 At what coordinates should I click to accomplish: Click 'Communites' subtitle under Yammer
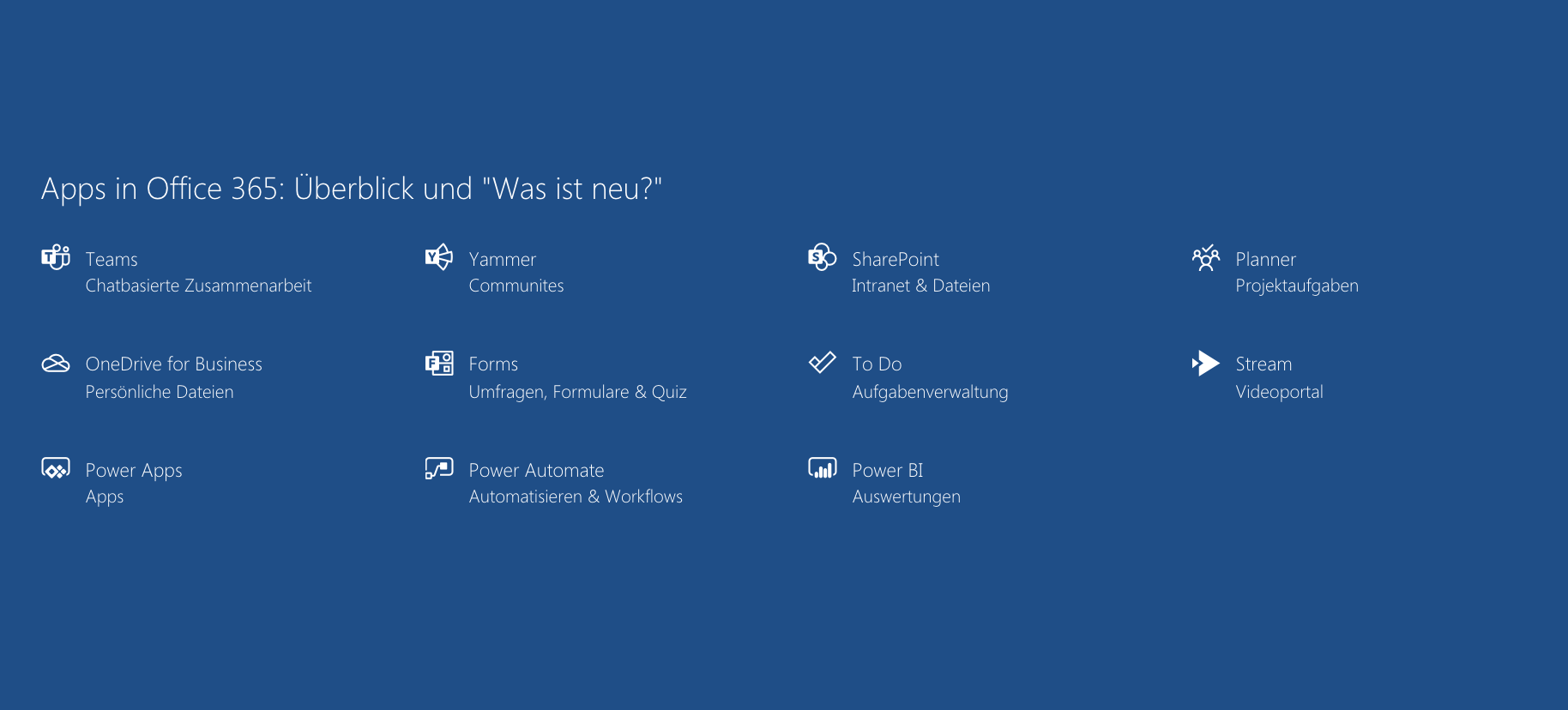click(516, 286)
